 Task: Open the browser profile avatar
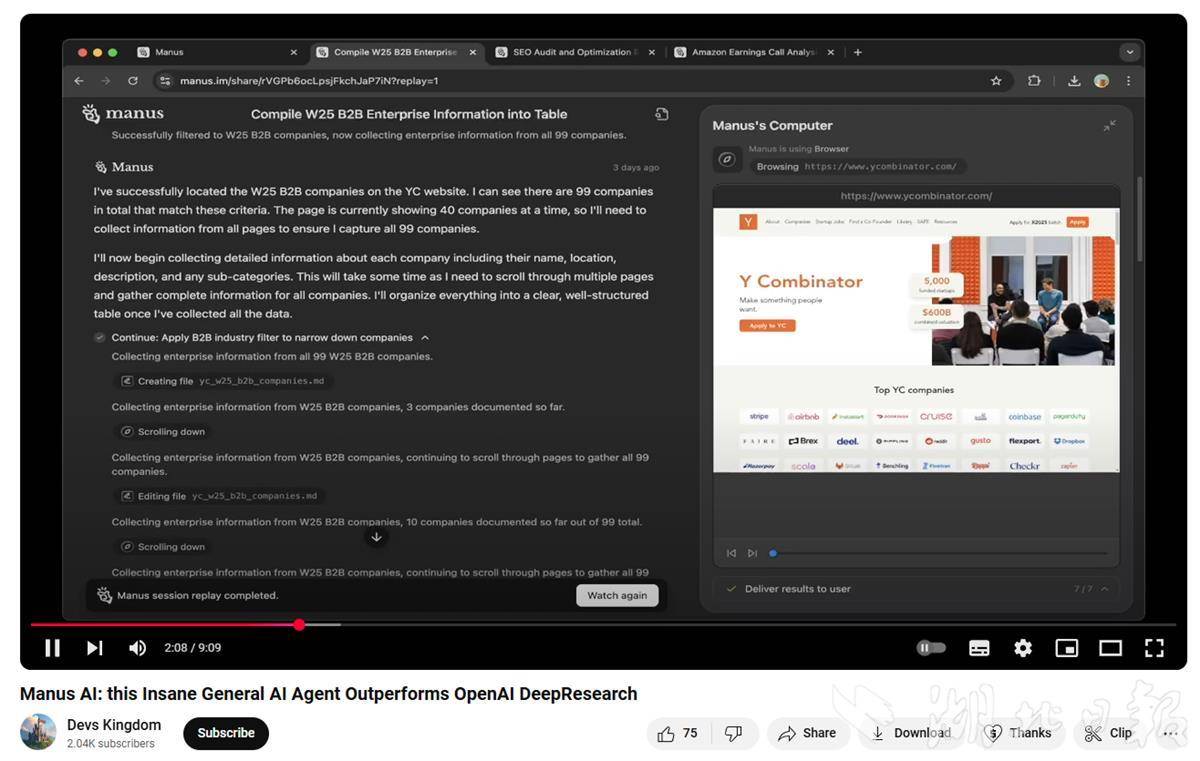[1102, 81]
